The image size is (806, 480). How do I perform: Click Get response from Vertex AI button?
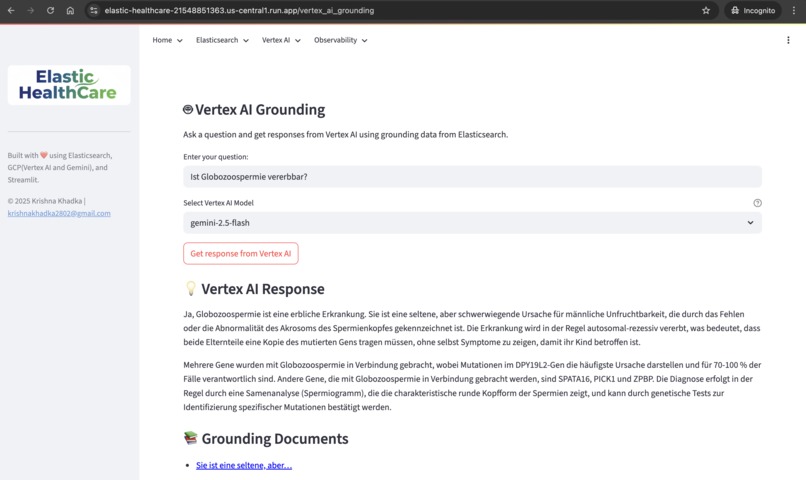tap(241, 253)
